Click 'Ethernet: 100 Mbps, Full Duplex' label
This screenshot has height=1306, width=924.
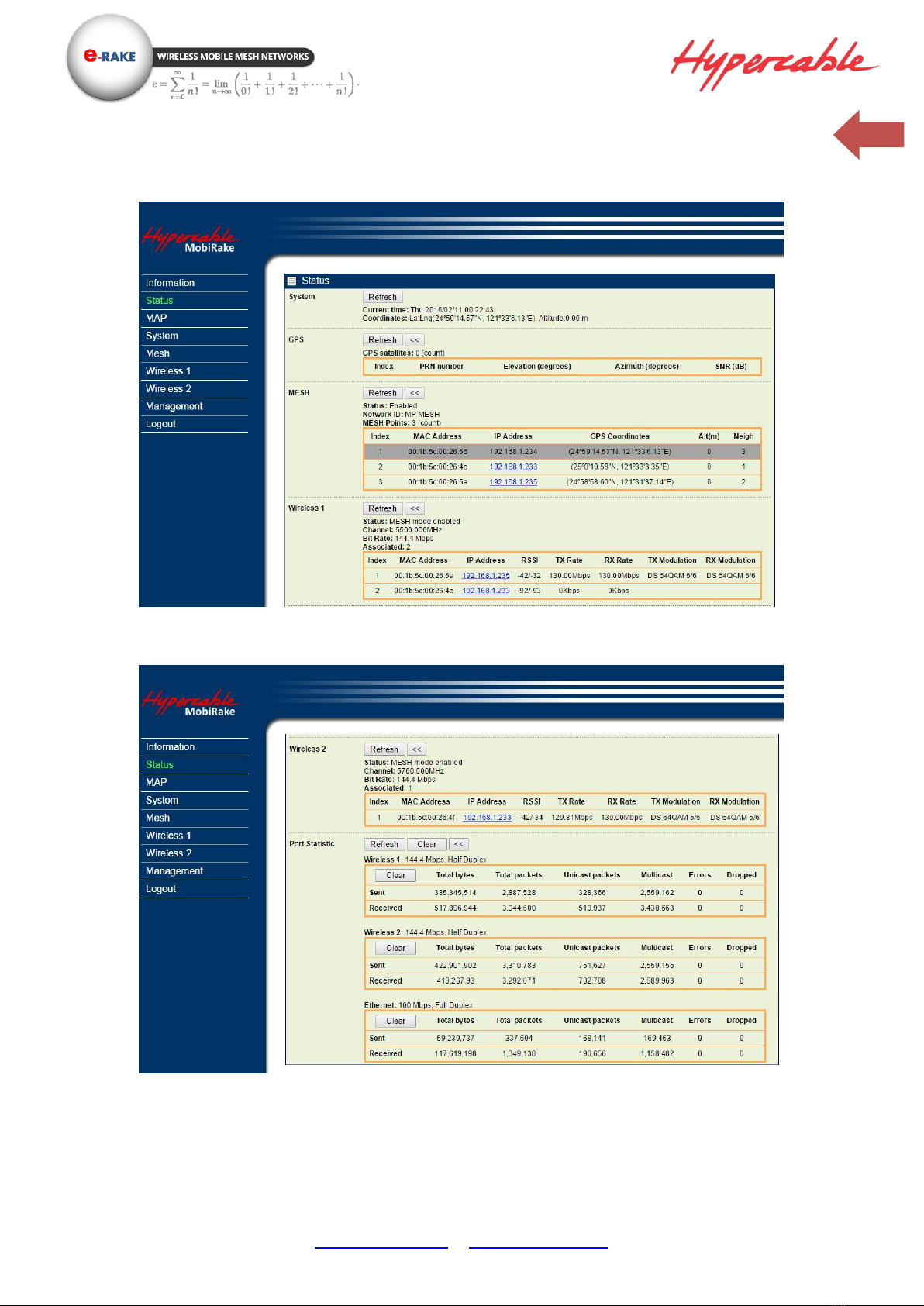point(419,1005)
